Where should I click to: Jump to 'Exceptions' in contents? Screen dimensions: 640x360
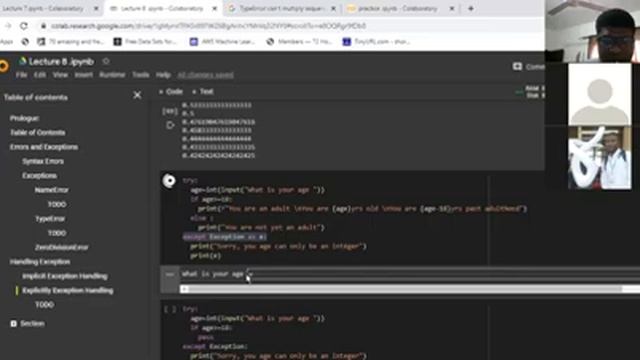click(39, 176)
